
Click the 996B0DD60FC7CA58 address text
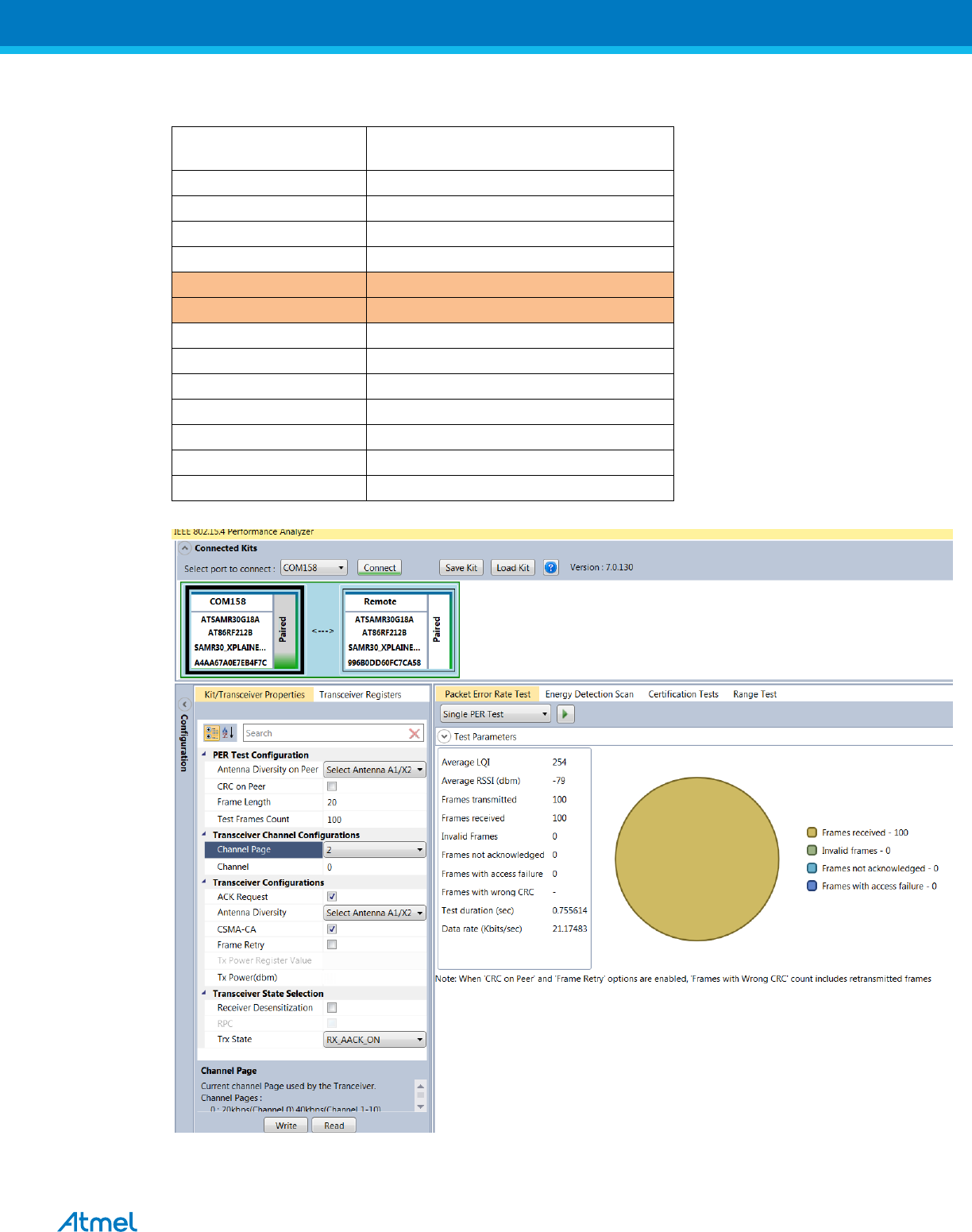pos(384,662)
